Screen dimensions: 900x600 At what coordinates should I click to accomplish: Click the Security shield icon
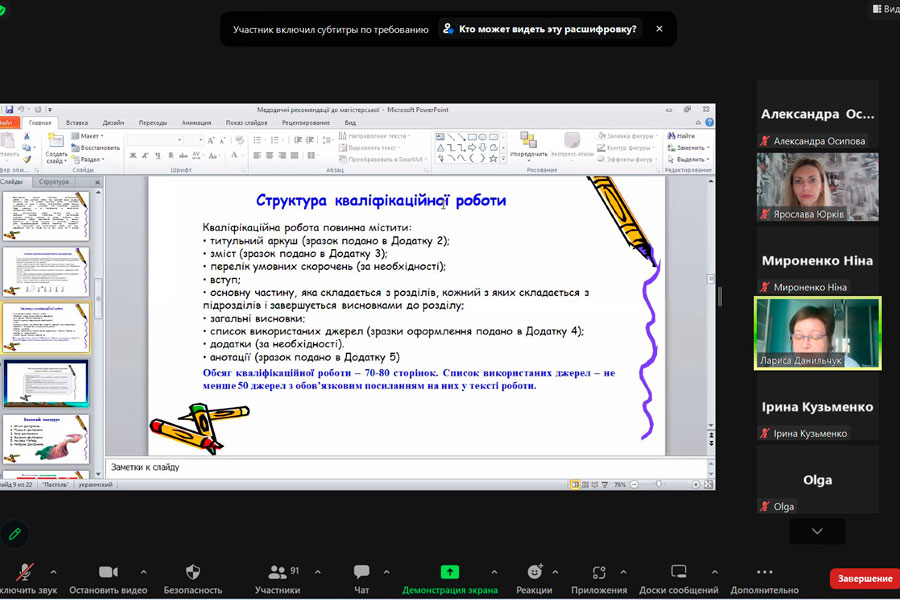[x=193, y=572]
